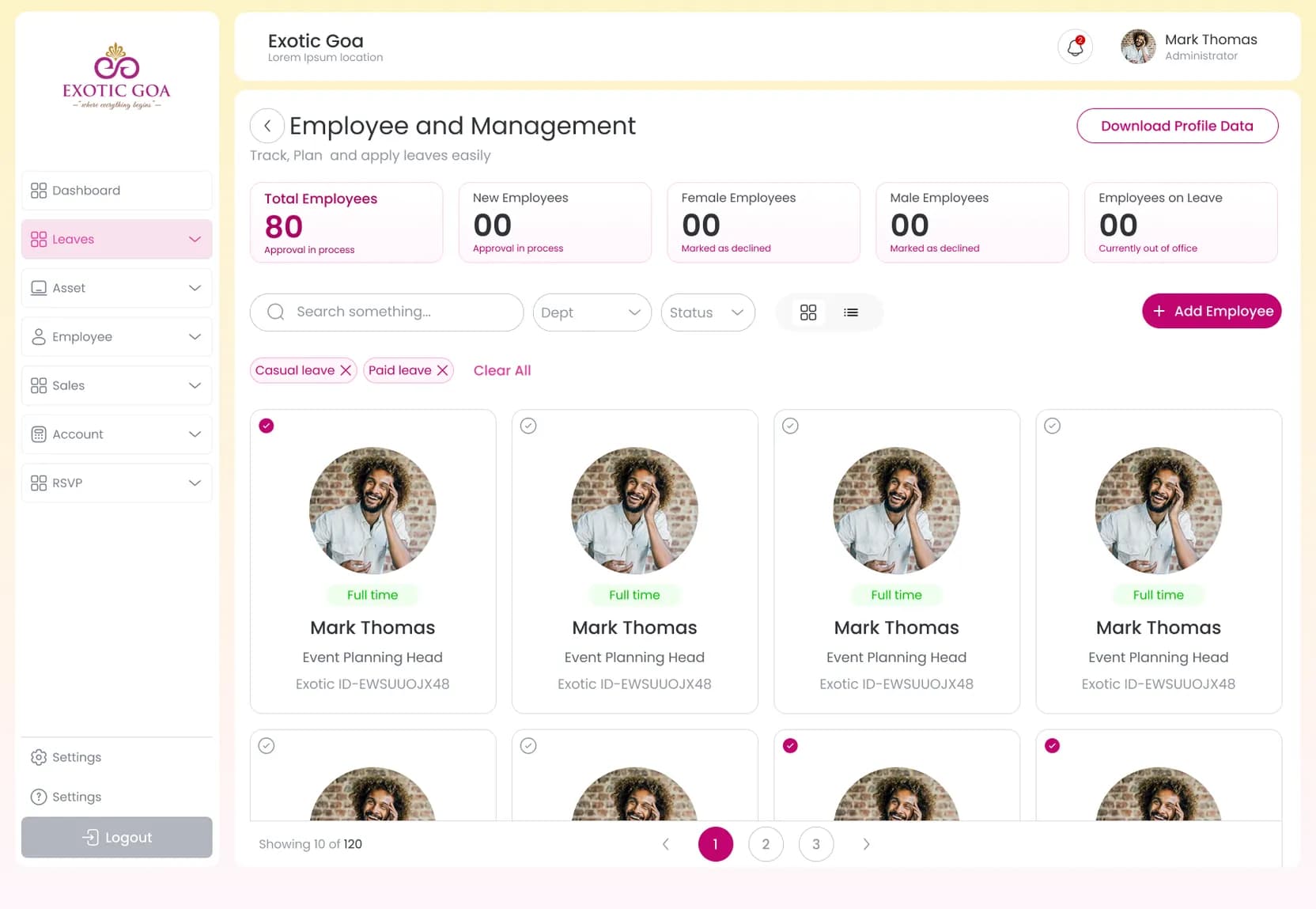1316x909 pixels.
Task: Select the Employee menu item
Action: coord(116,337)
